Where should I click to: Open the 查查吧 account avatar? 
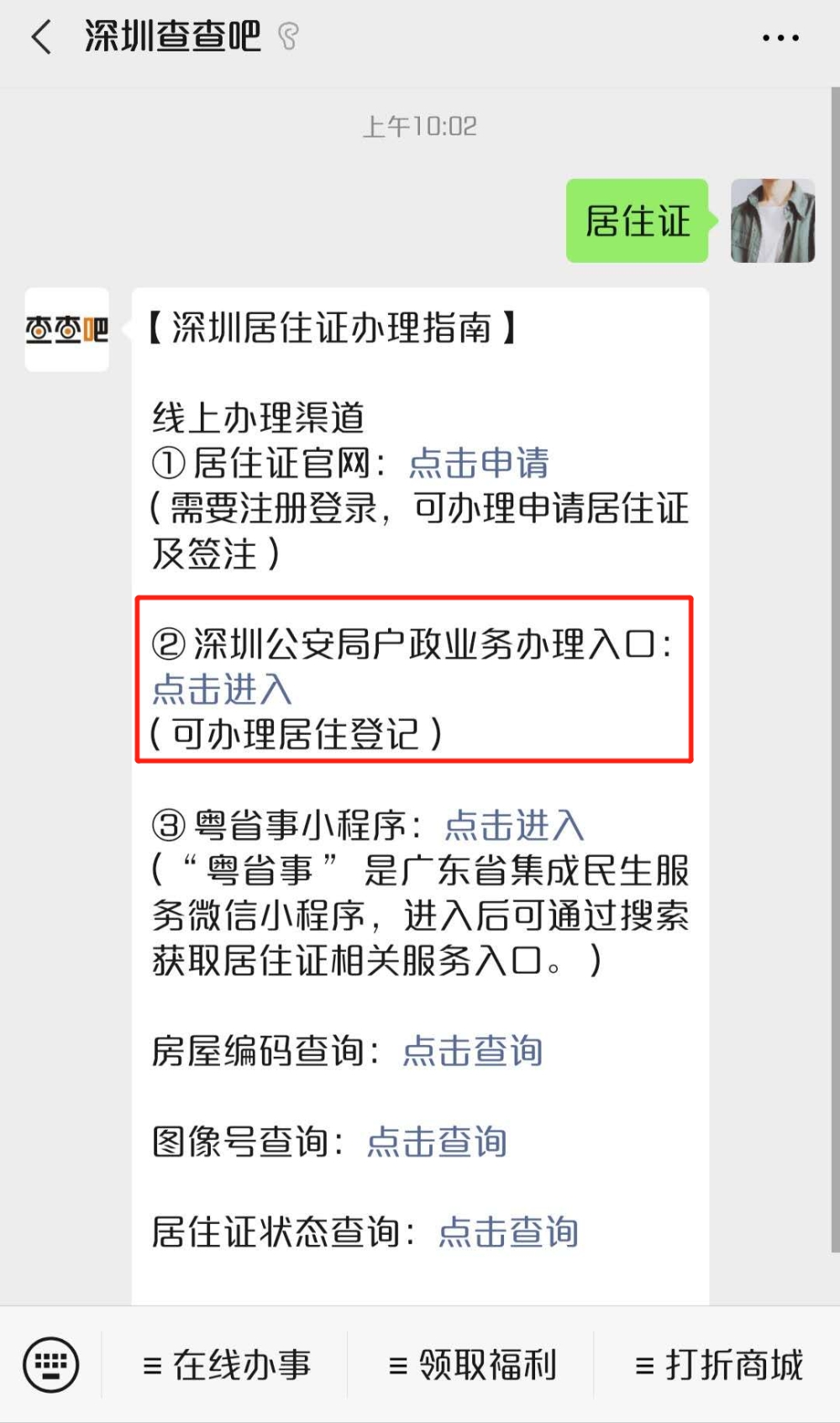(x=67, y=329)
